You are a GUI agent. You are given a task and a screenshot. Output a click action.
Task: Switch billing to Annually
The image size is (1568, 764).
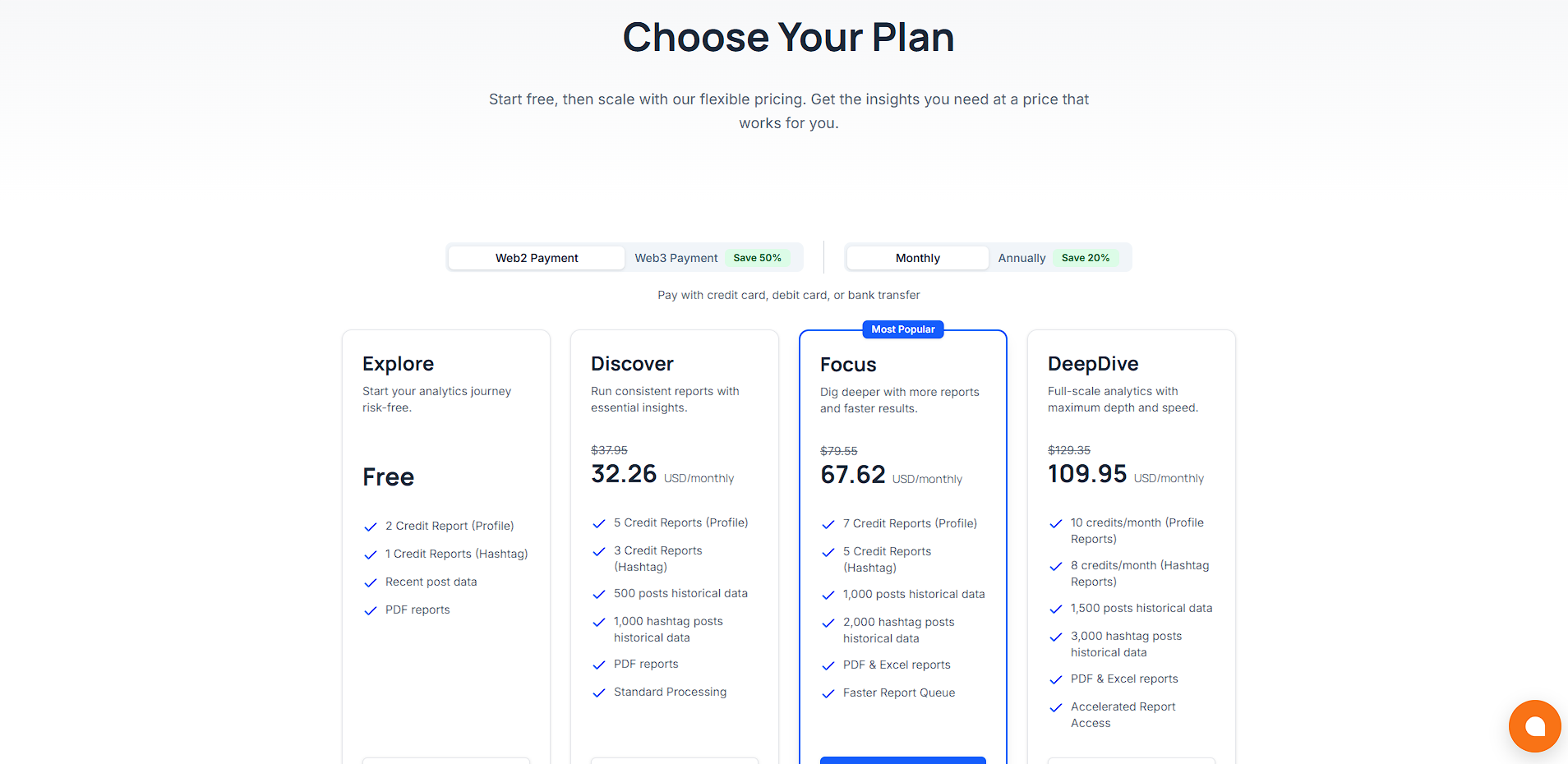[1021, 258]
